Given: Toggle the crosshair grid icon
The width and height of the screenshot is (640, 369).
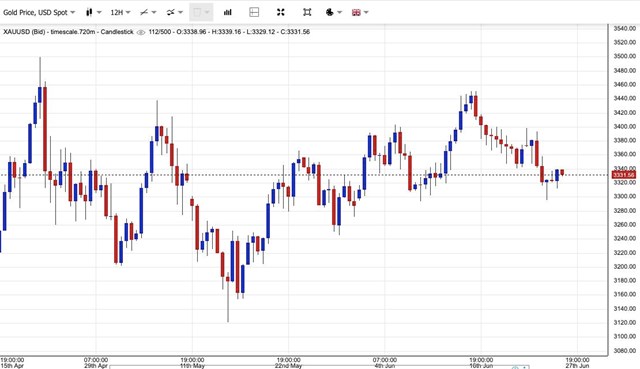Looking at the screenshot, I should pos(254,13).
